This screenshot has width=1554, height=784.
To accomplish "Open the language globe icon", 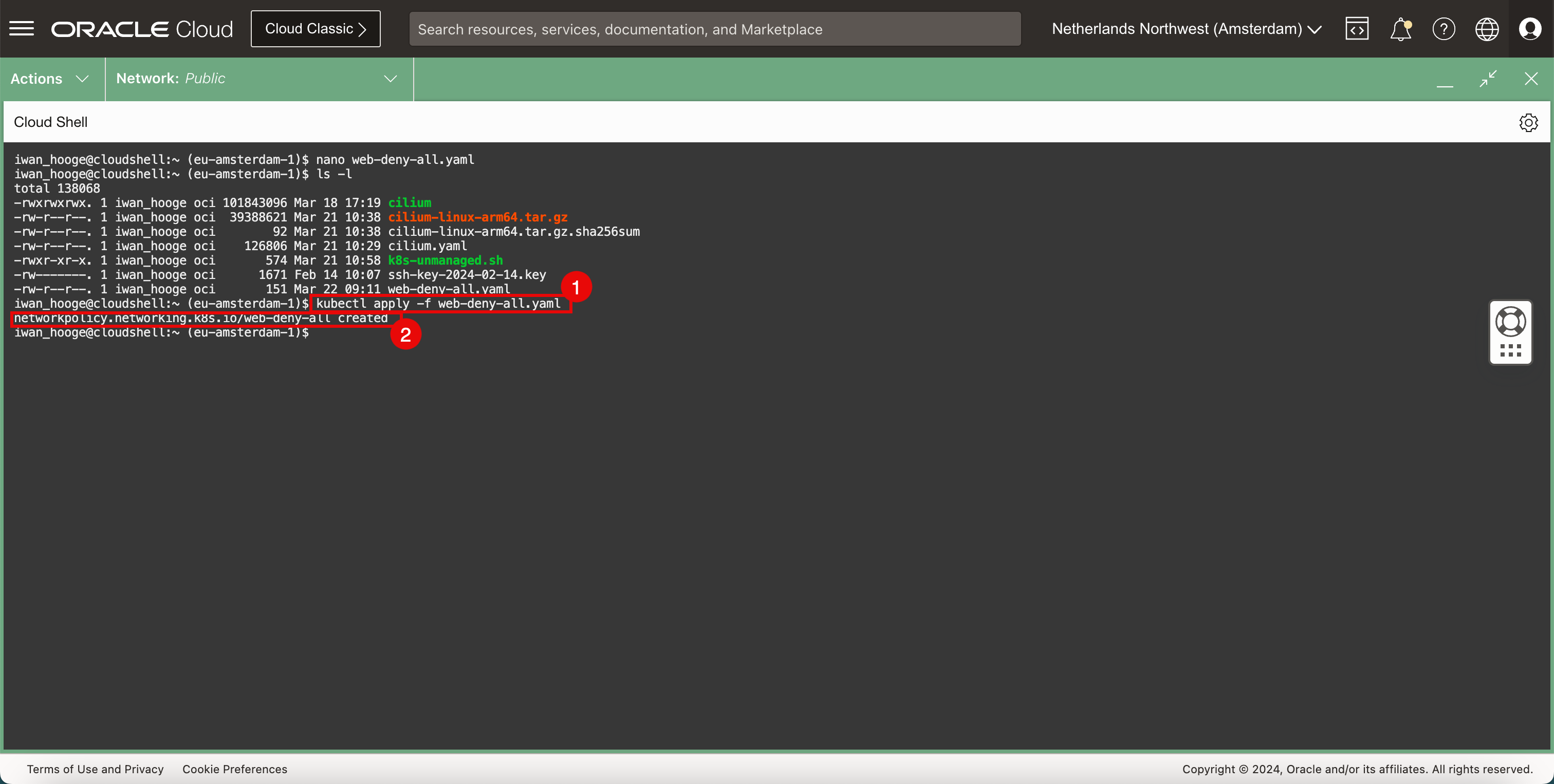I will pyautogui.click(x=1487, y=28).
